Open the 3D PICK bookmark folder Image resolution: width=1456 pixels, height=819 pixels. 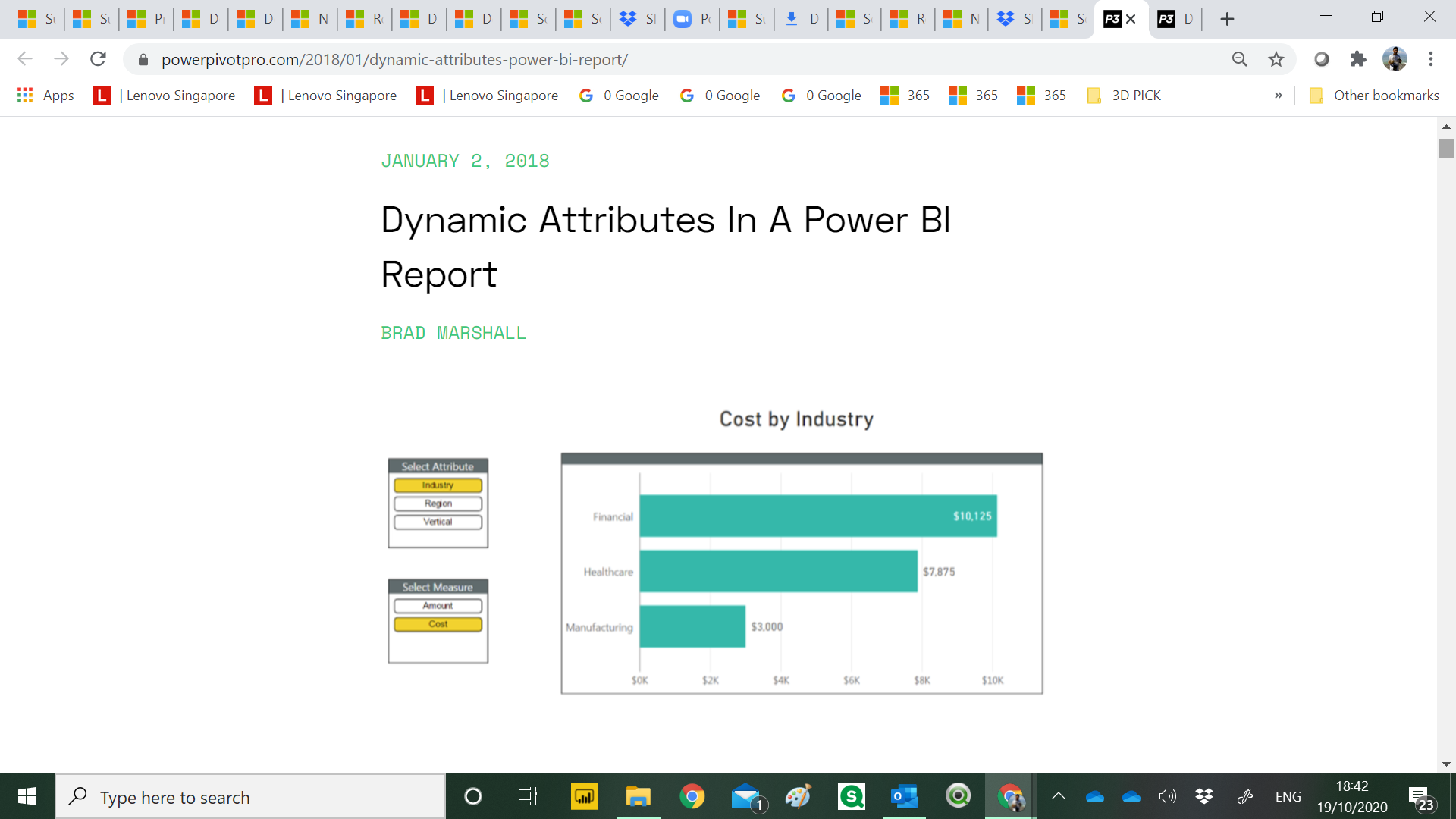click(x=1124, y=96)
